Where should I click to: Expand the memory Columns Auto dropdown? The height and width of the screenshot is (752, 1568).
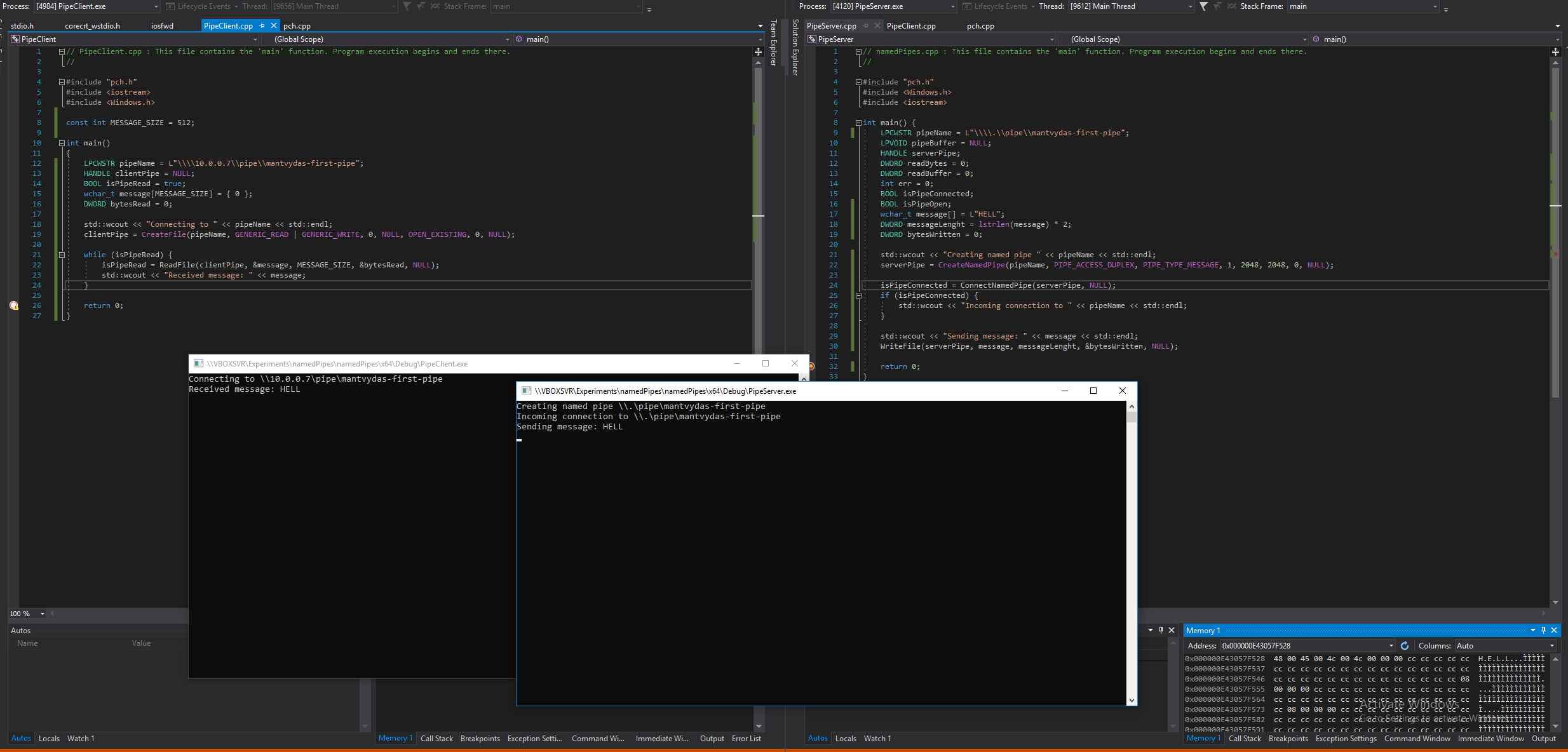pyautogui.click(x=1552, y=646)
